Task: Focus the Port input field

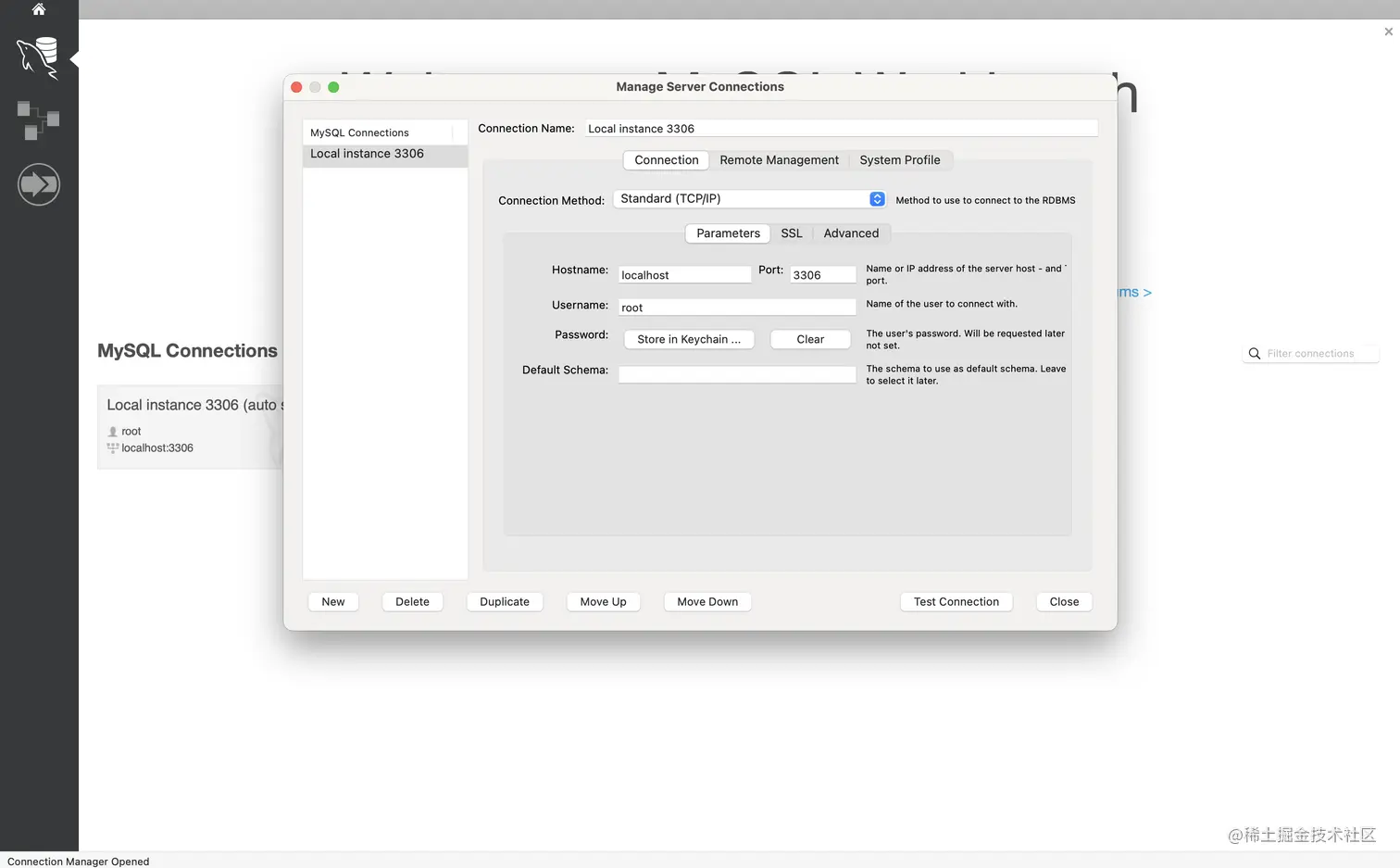Action: pos(822,275)
